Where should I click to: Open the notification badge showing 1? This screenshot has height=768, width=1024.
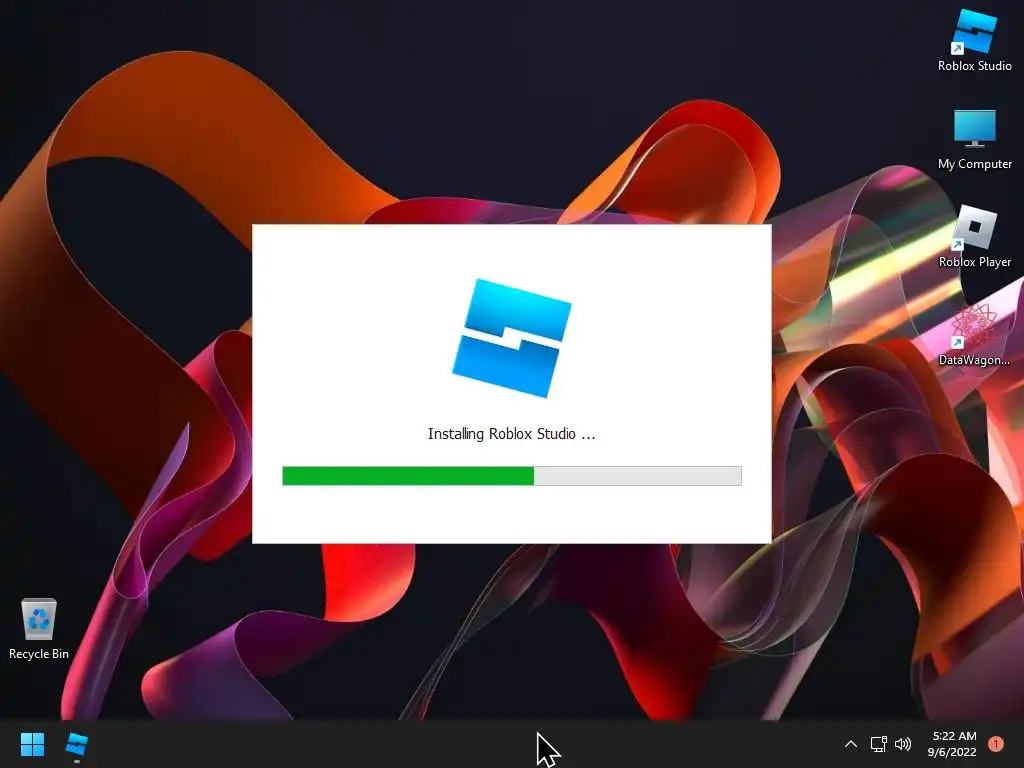click(x=996, y=744)
